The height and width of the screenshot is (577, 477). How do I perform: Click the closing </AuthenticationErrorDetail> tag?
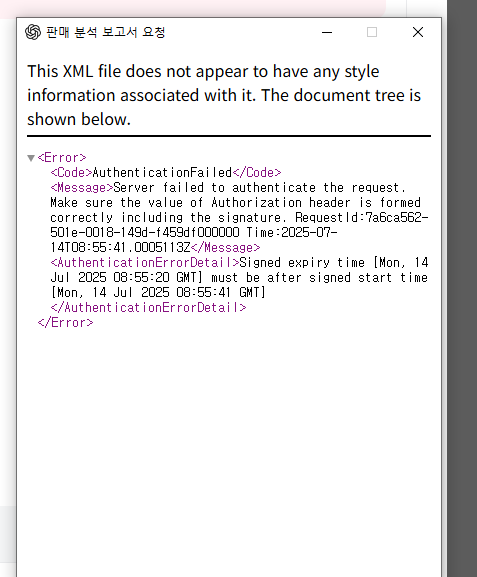point(148,308)
